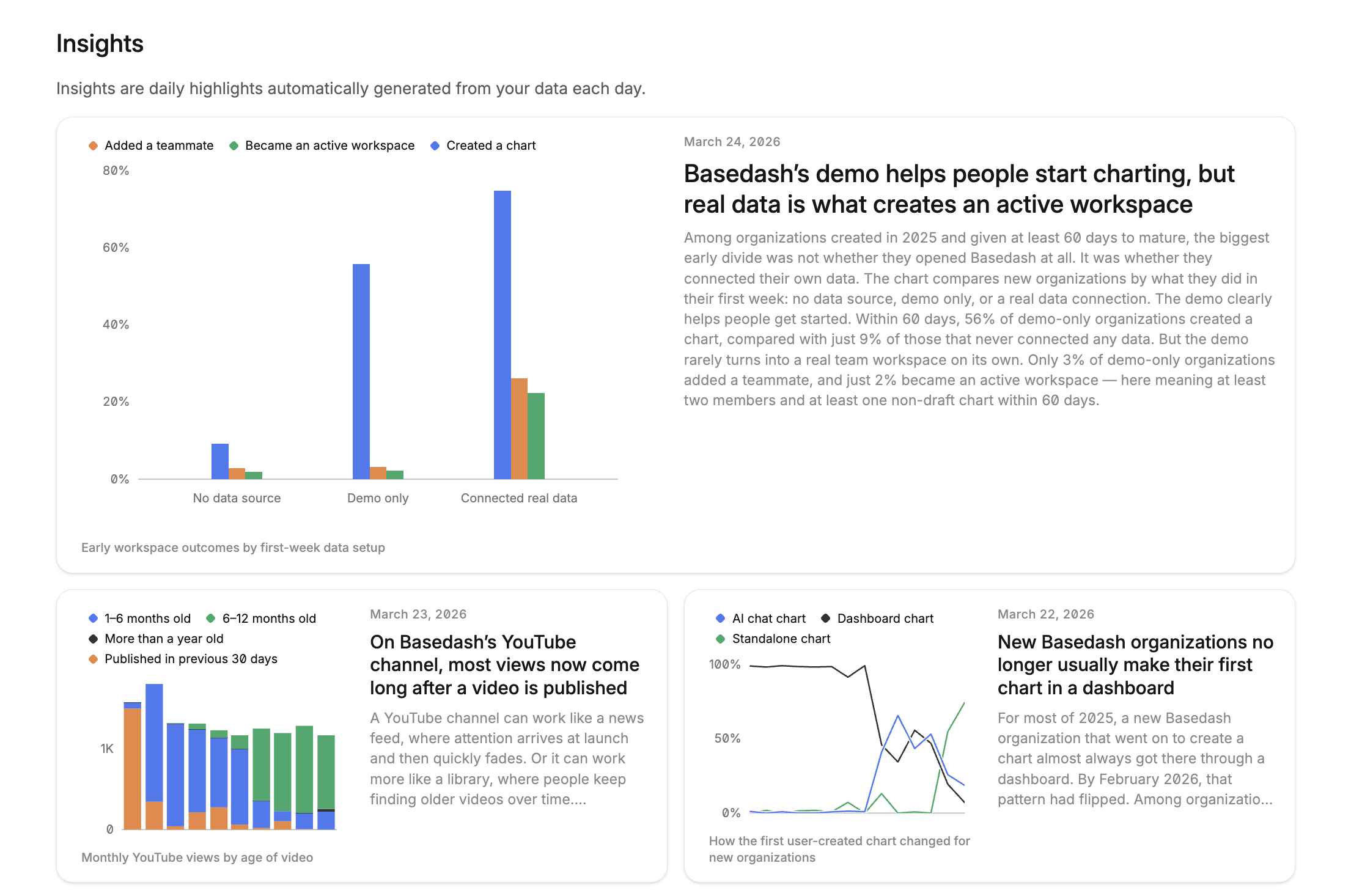Click the blue "1–6 months old" legend dot
1351x896 pixels.
(x=93, y=619)
